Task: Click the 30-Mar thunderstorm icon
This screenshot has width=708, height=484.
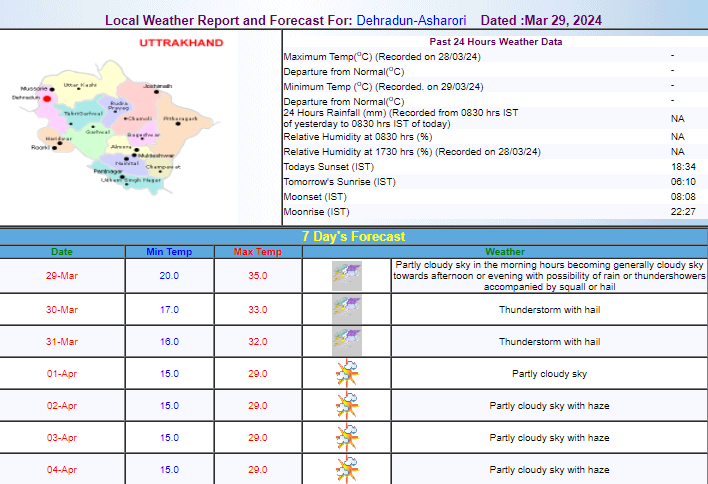Action: pyautogui.click(x=346, y=309)
